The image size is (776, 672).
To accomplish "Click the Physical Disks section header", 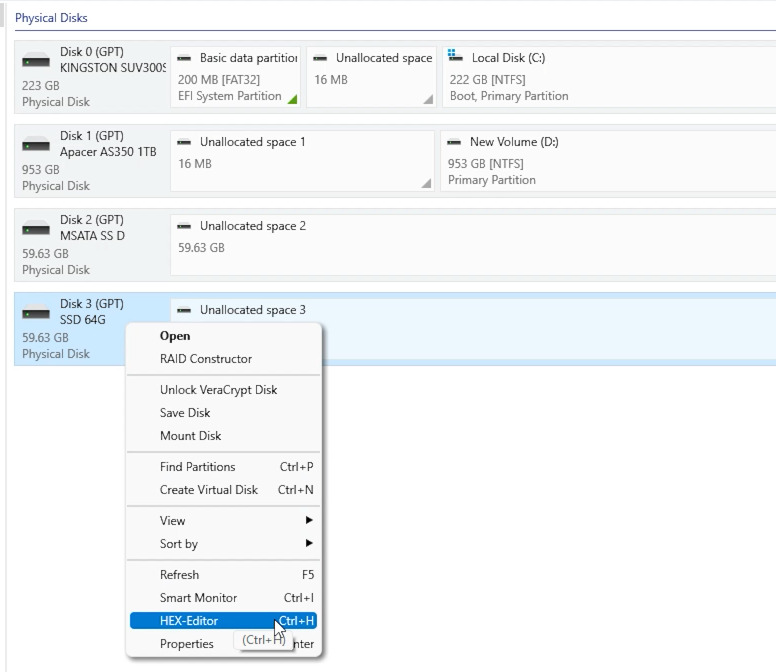I will pos(51,18).
